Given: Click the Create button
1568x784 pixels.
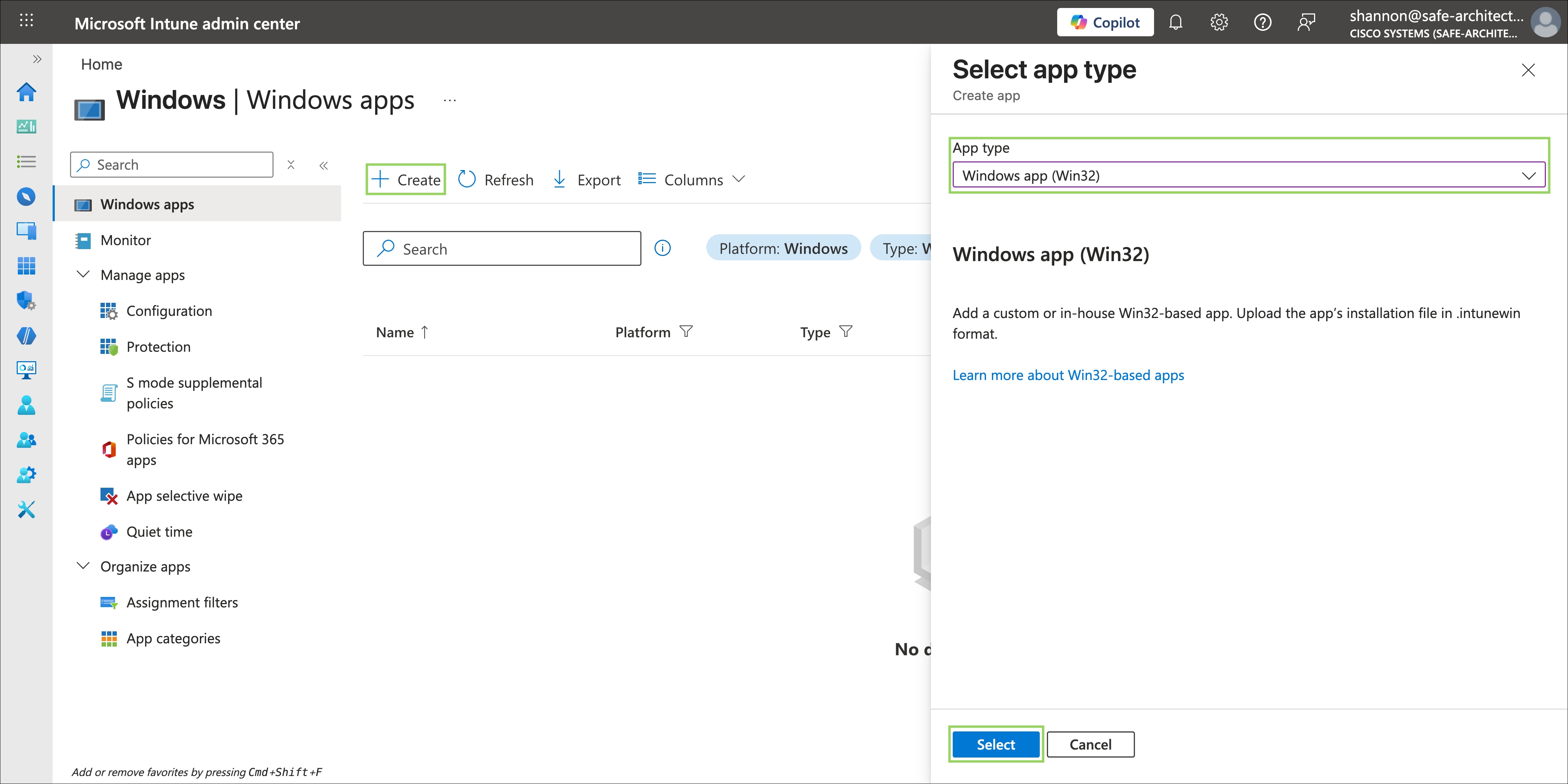Looking at the screenshot, I should click(x=406, y=180).
